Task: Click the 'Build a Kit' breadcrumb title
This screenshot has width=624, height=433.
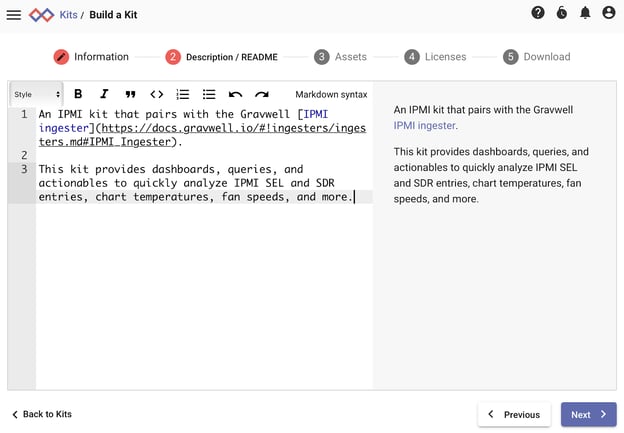Action: click(113, 15)
